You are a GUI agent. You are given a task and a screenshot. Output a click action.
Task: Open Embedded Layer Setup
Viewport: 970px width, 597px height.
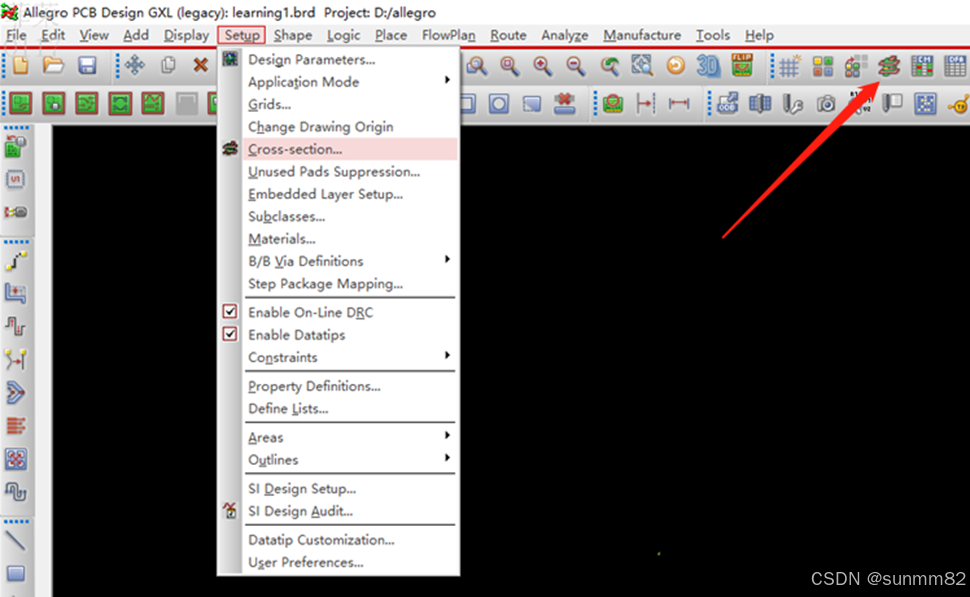point(350,194)
